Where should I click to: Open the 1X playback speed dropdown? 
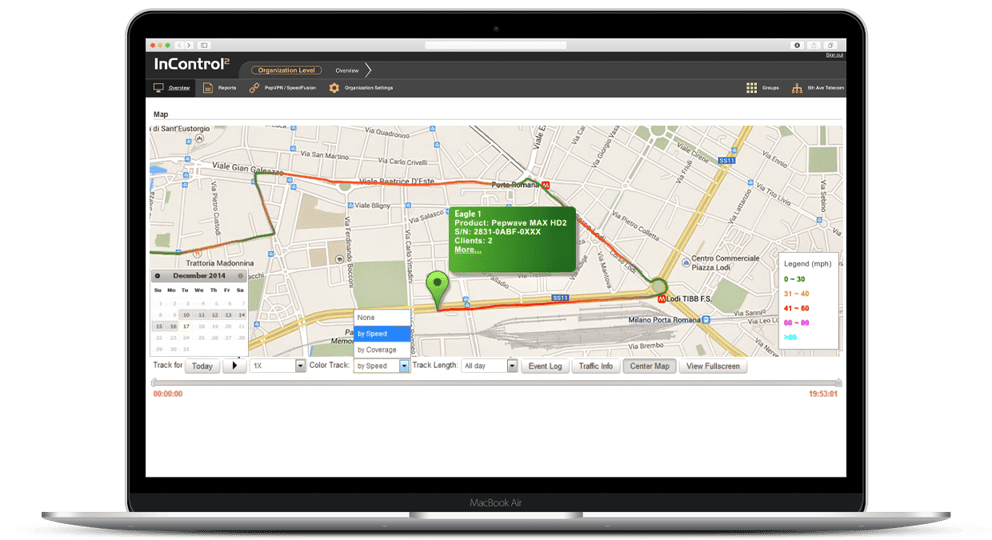pyautogui.click(x=278, y=365)
